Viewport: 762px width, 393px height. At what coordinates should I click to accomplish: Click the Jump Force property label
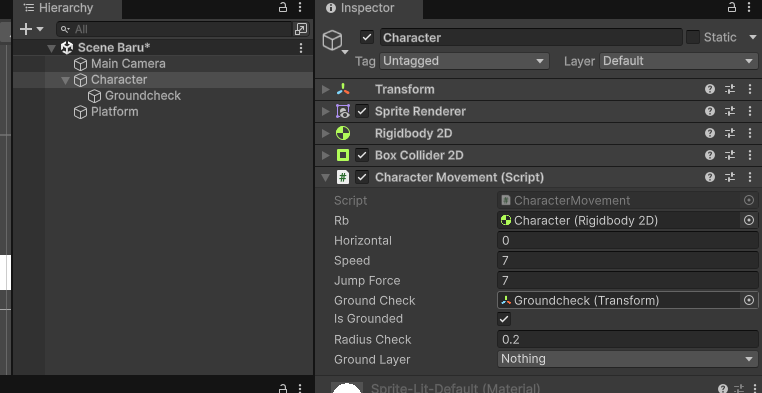click(x=367, y=281)
